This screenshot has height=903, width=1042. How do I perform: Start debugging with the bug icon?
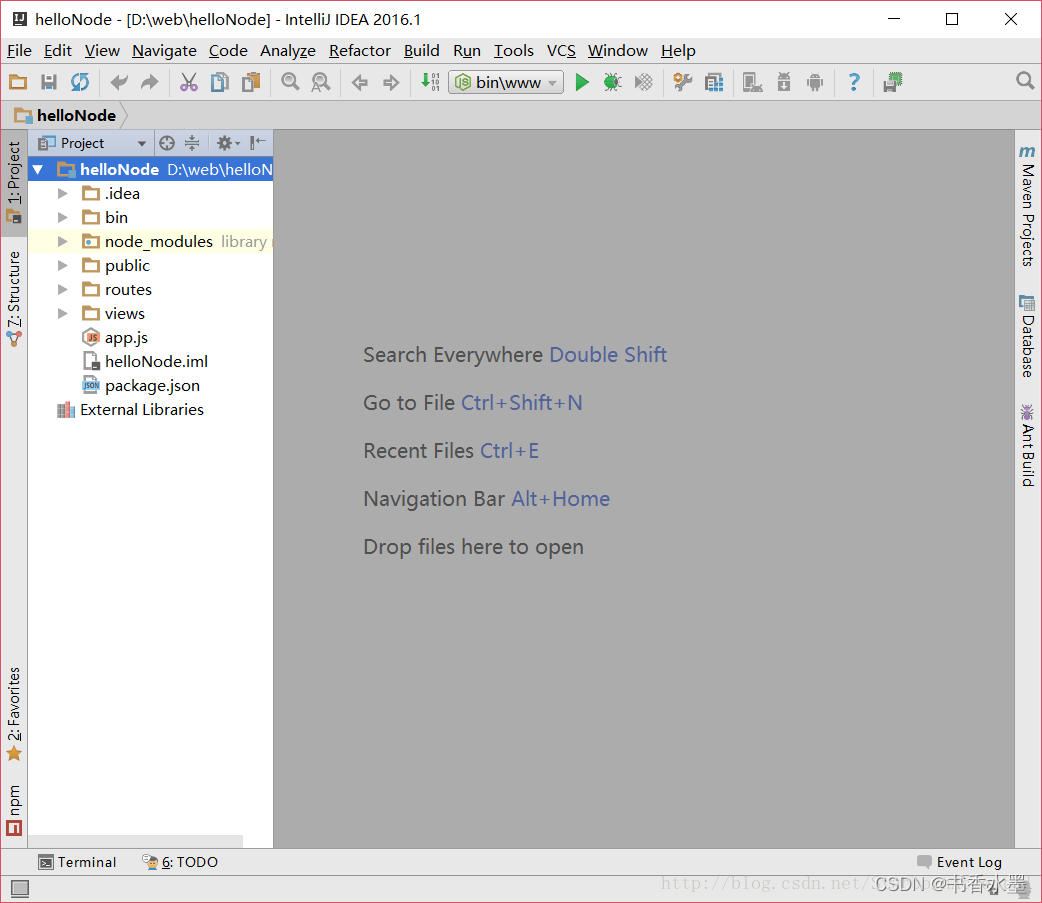coord(612,82)
